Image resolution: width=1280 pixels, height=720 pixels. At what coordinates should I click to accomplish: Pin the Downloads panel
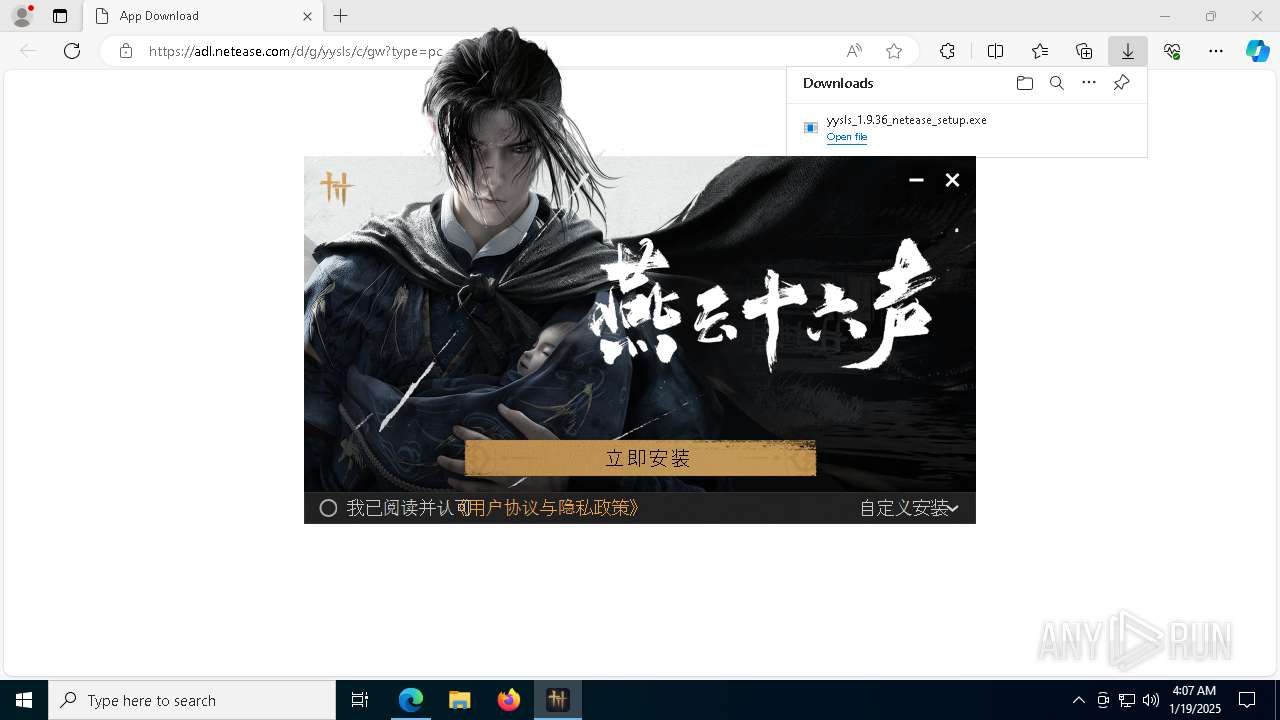tap(1121, 83)
